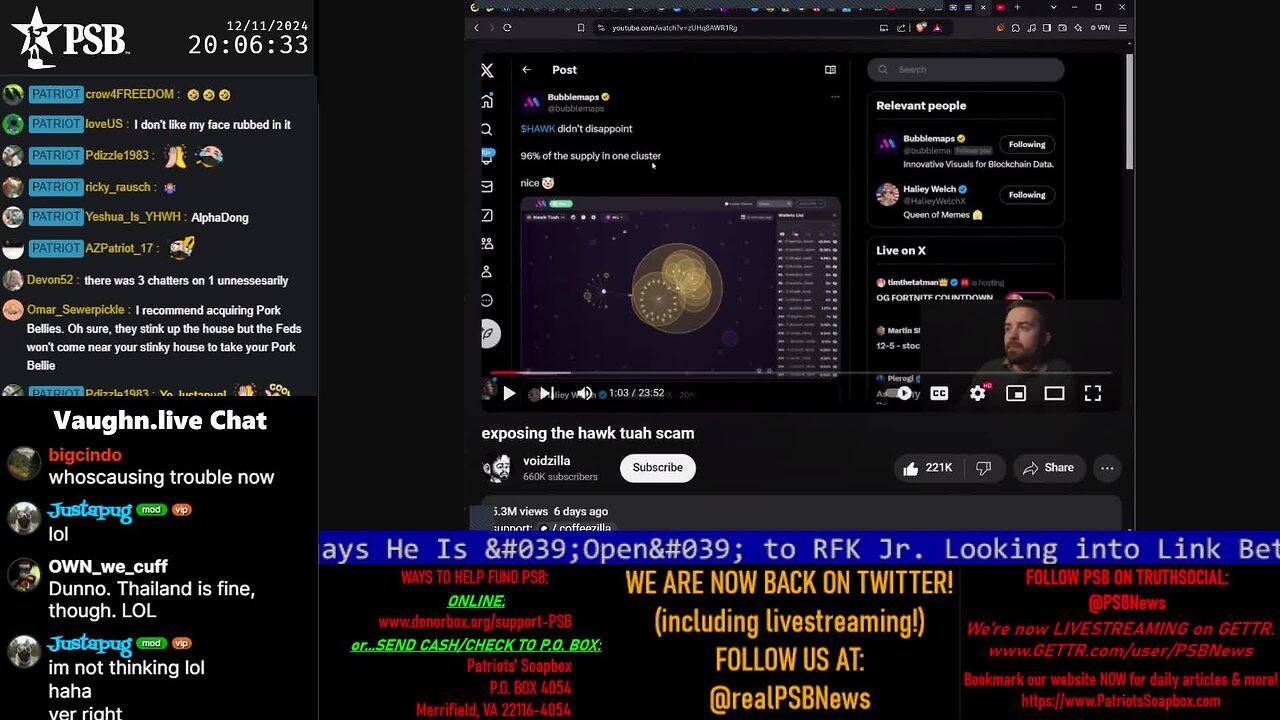Image resolution: width=1280 pixels, height=720 pixels.
Task: Dislike the video
Action: pos(984,468)
